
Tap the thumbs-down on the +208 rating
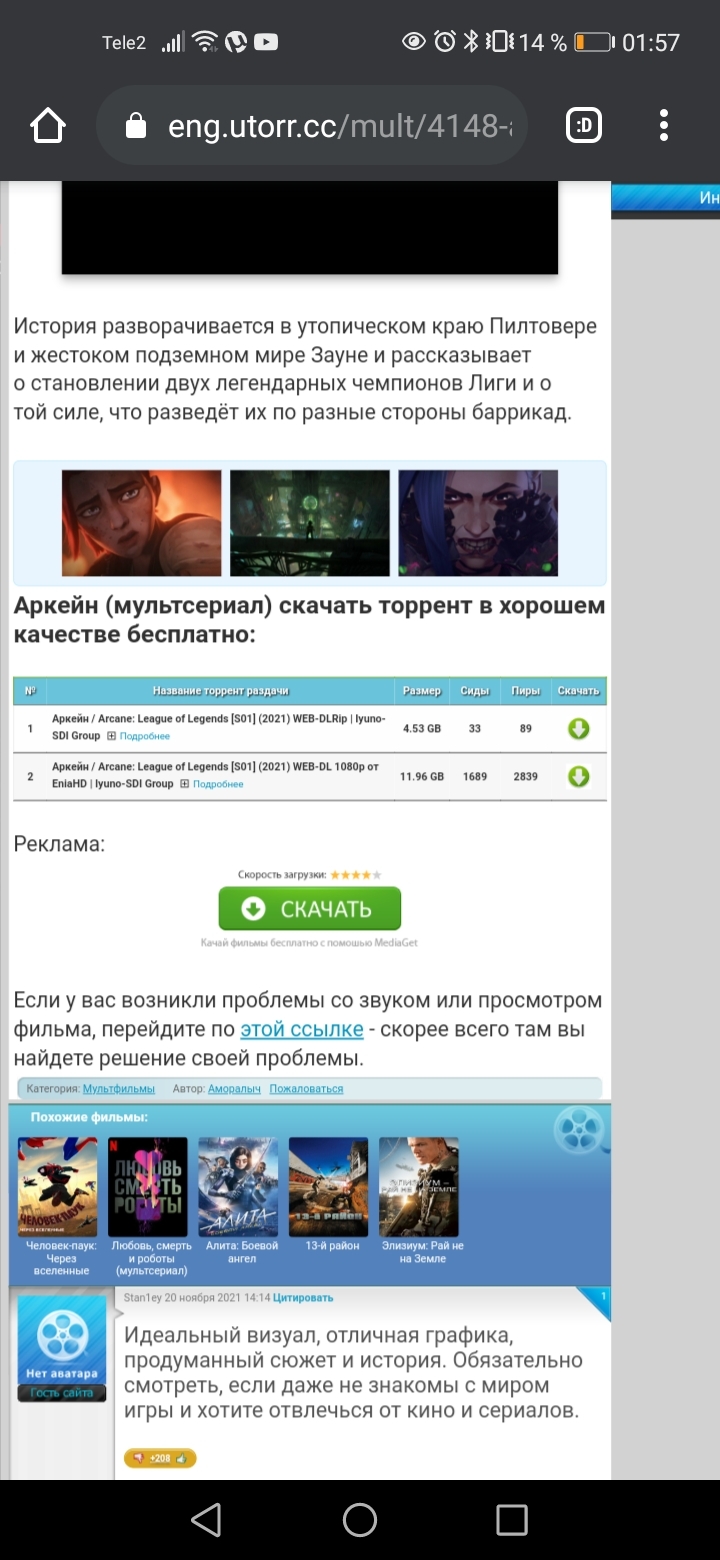tap(138, 1459)
